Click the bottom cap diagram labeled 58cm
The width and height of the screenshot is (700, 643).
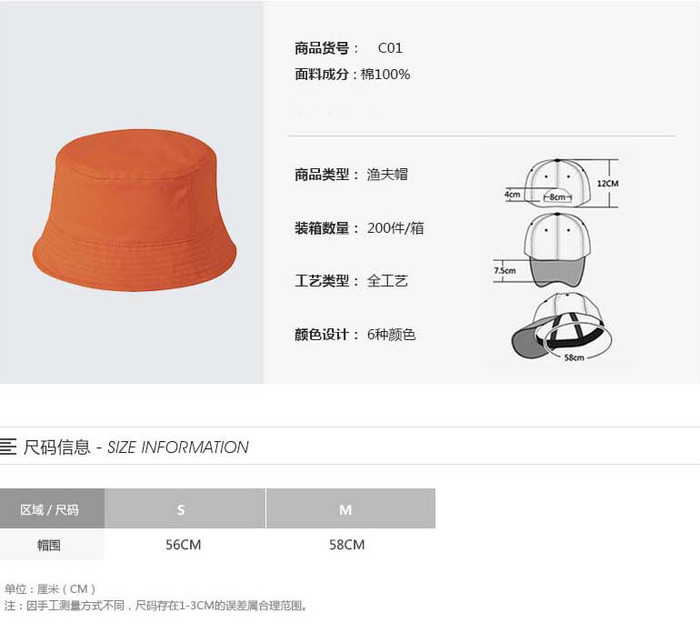click(562, 327)
